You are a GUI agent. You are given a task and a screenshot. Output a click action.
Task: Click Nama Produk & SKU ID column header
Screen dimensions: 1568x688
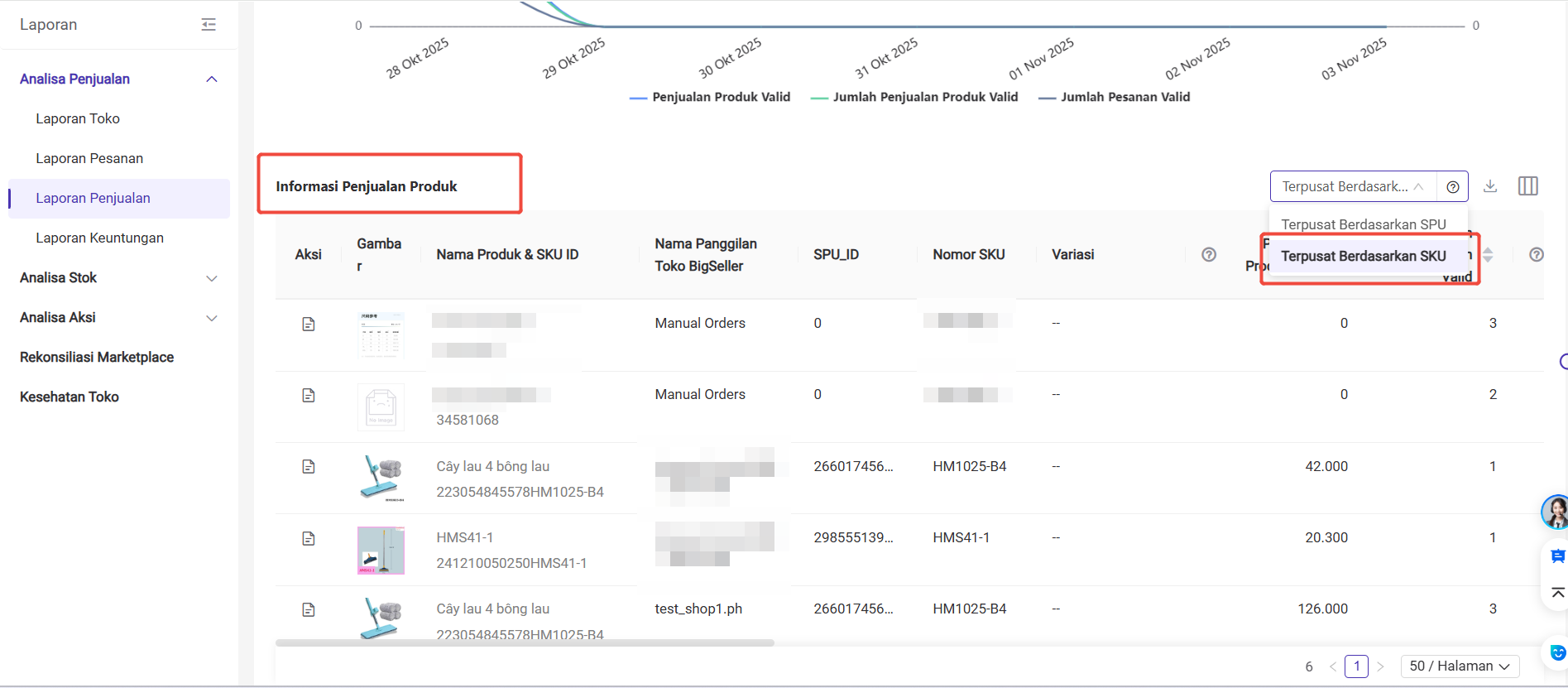(507, 255)
